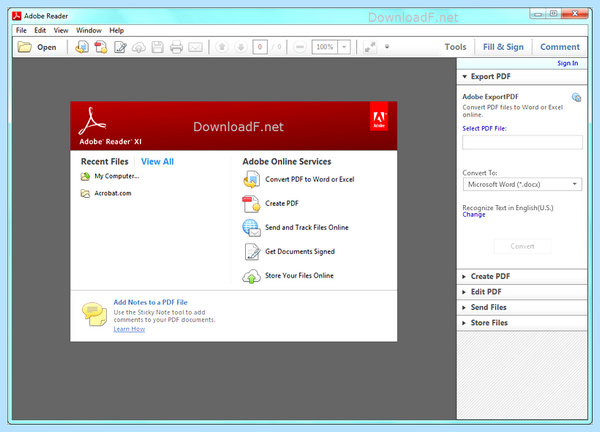Click the Learn How link
Image resolution: width=600 pixels, height=432 pixels.
129,329
